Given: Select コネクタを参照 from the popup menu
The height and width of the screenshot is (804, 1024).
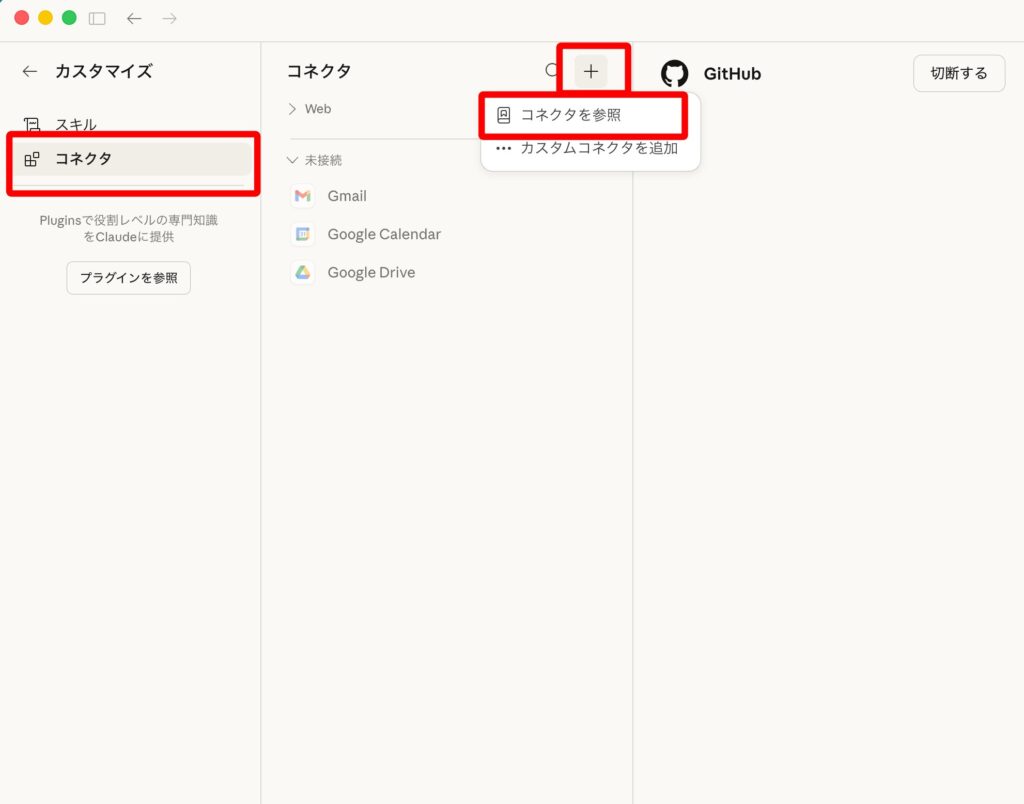Looking at the screenshot, I should coord(570,115).
